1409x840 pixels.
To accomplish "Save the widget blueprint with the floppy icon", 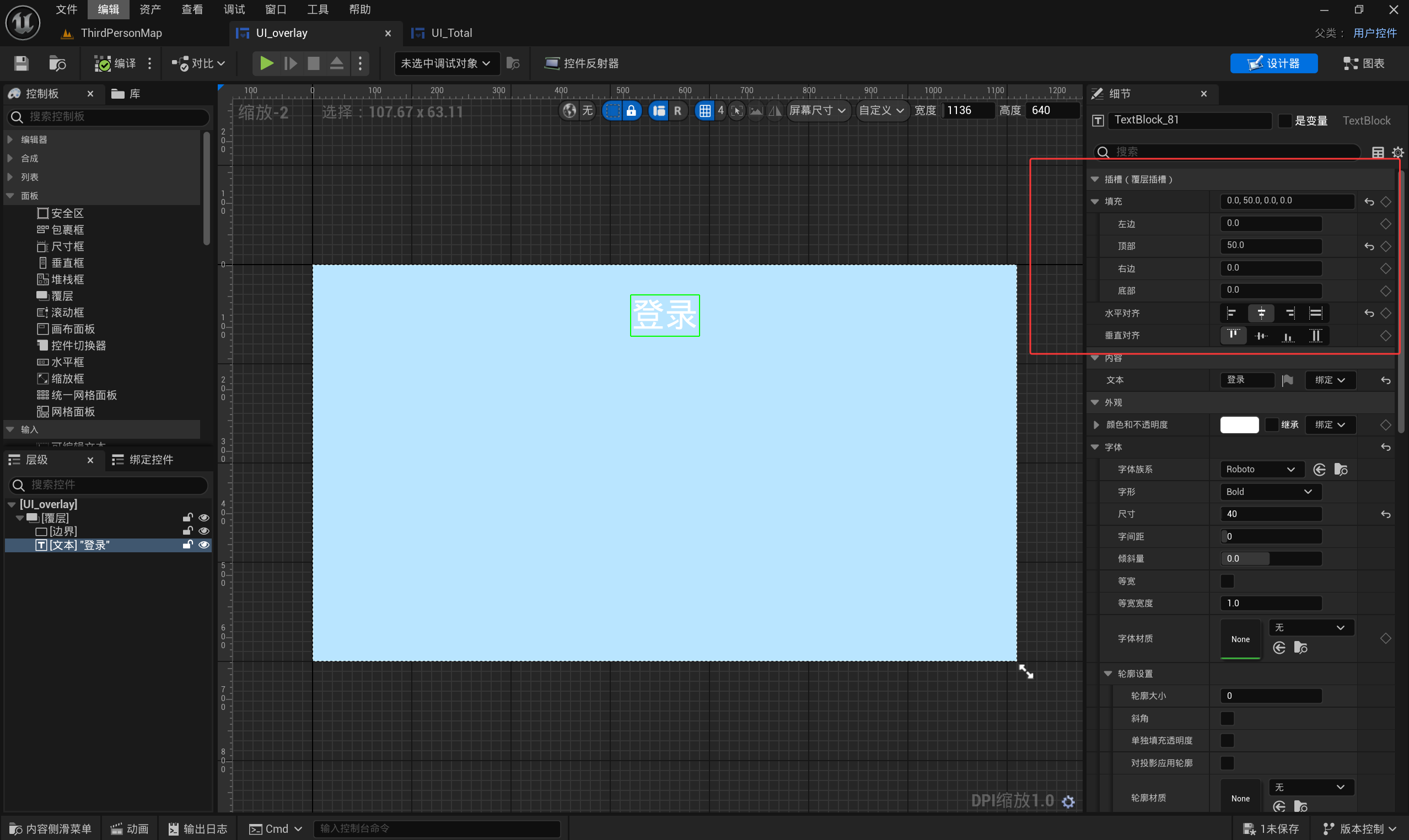I will pos(21,63).
